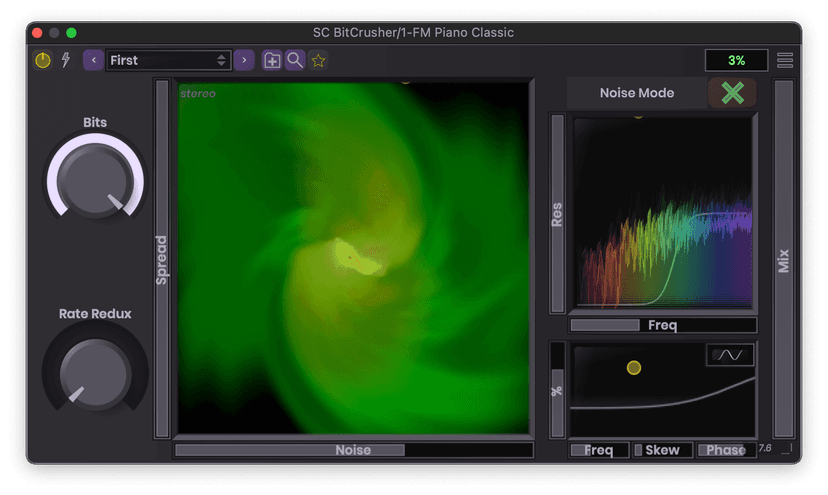
Task: Favorite the preset with star icon
Action: (x=318, y=60)
